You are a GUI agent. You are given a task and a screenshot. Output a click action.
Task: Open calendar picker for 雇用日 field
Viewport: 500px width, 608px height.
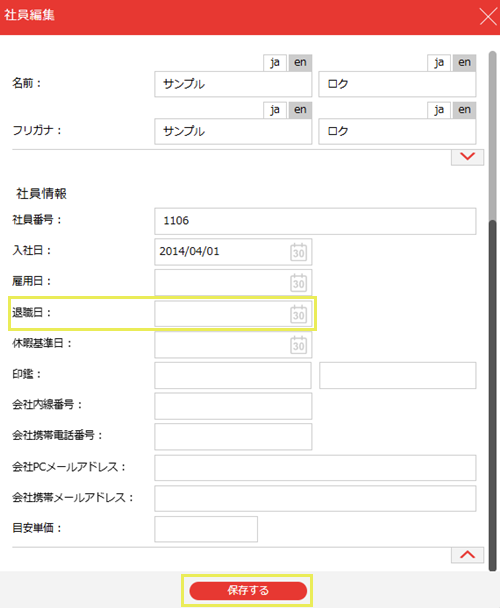tap(298, 283)
